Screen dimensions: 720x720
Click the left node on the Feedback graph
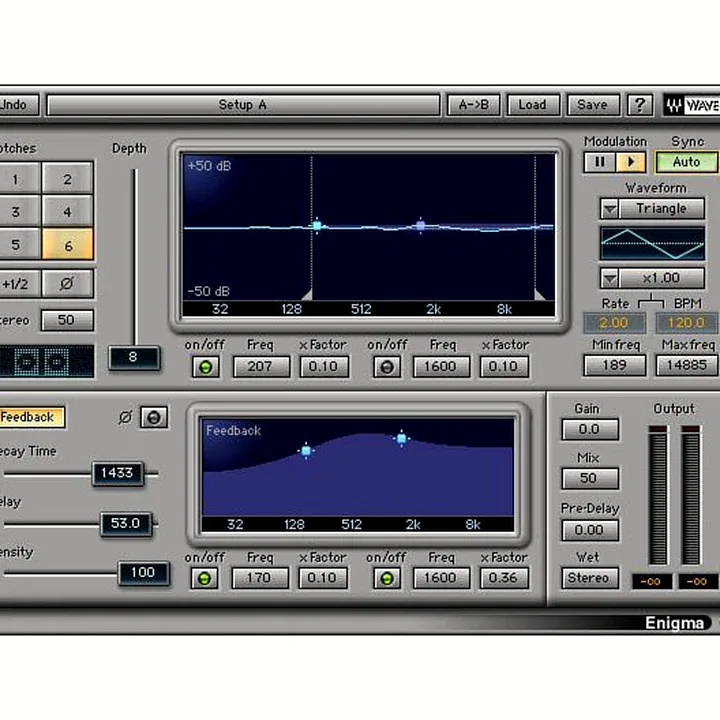coord(306,450)
